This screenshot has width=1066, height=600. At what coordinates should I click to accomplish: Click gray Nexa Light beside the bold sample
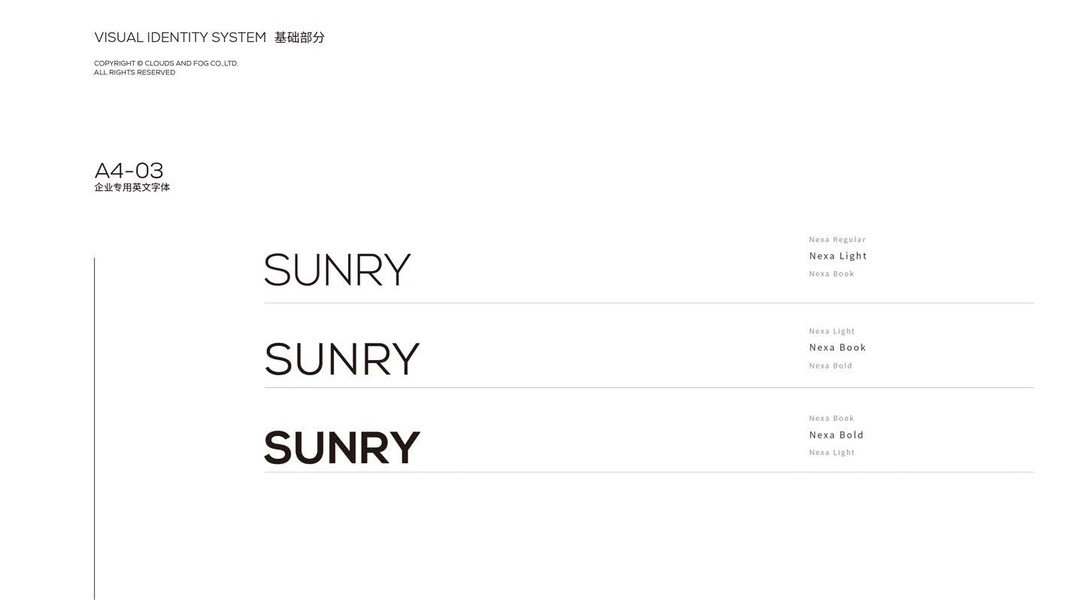tap(831, 453)
